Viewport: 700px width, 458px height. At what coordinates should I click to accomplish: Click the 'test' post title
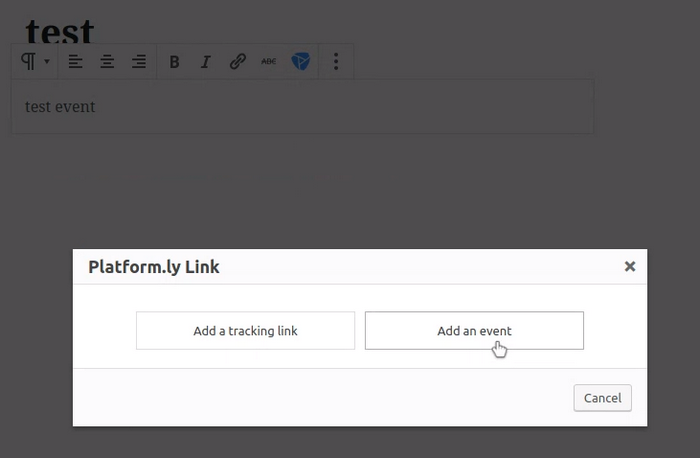[59, 31]
